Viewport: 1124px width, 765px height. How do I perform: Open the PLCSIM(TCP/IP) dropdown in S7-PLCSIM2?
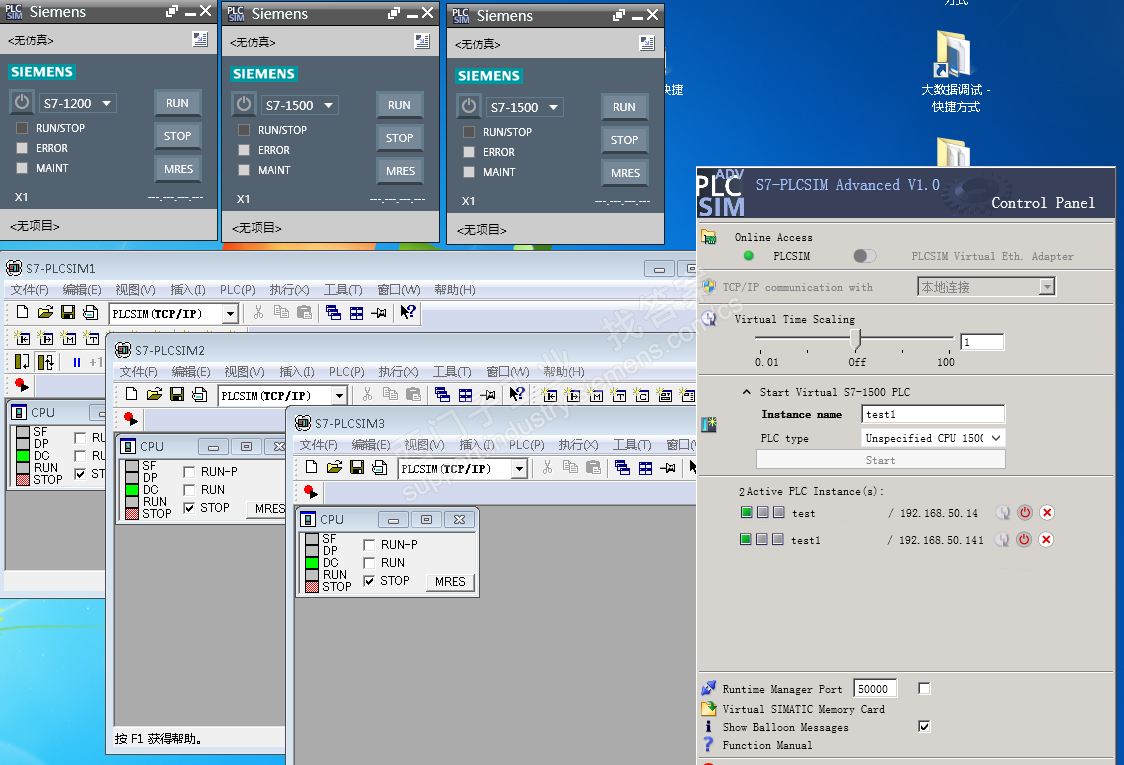point(339,396)
